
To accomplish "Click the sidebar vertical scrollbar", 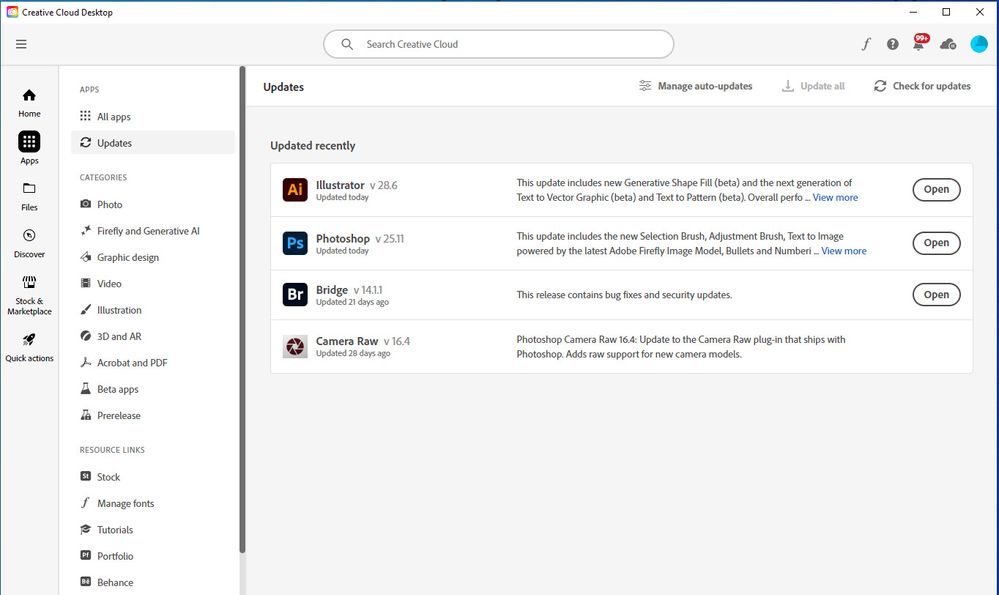I will (x=242, y=310).
